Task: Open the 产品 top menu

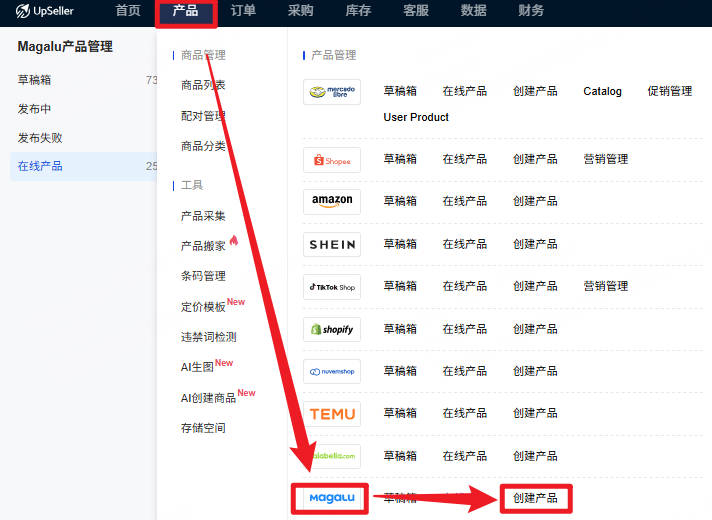Action: point(185,10)
